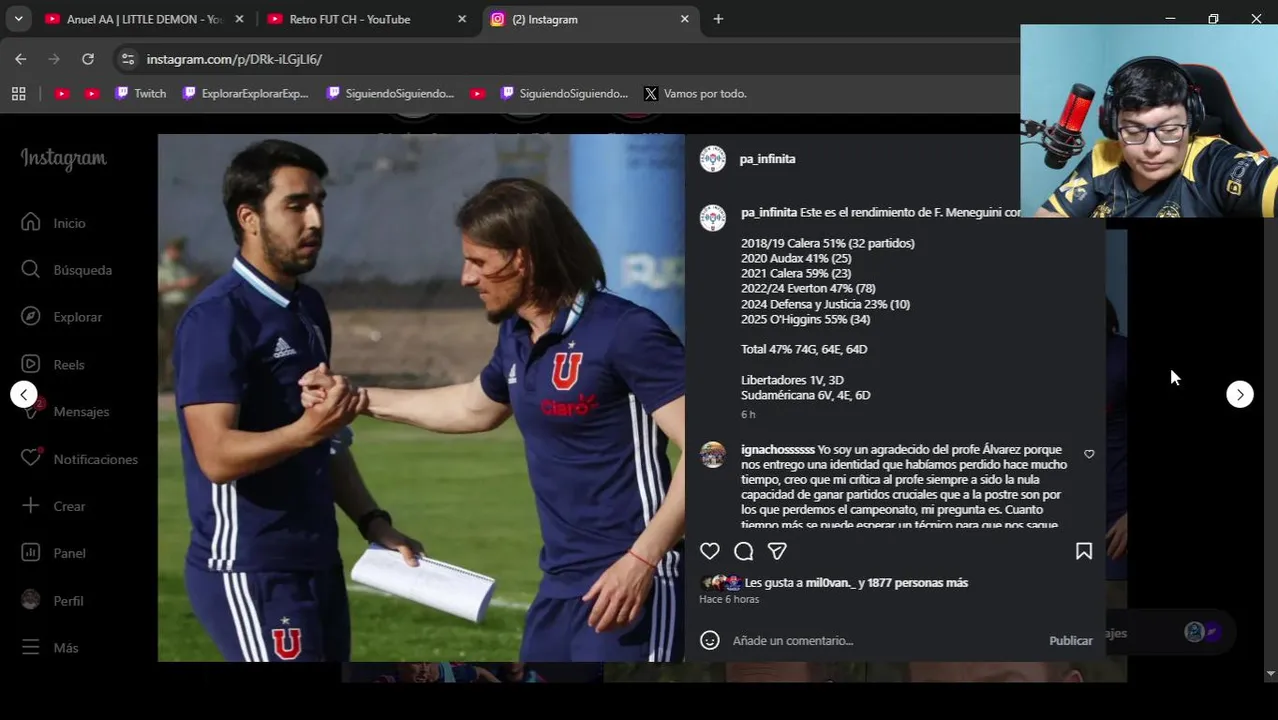Screen dimensions: 1278x720
Task: Go forward in browser history
Action: (x=54, y=59)
